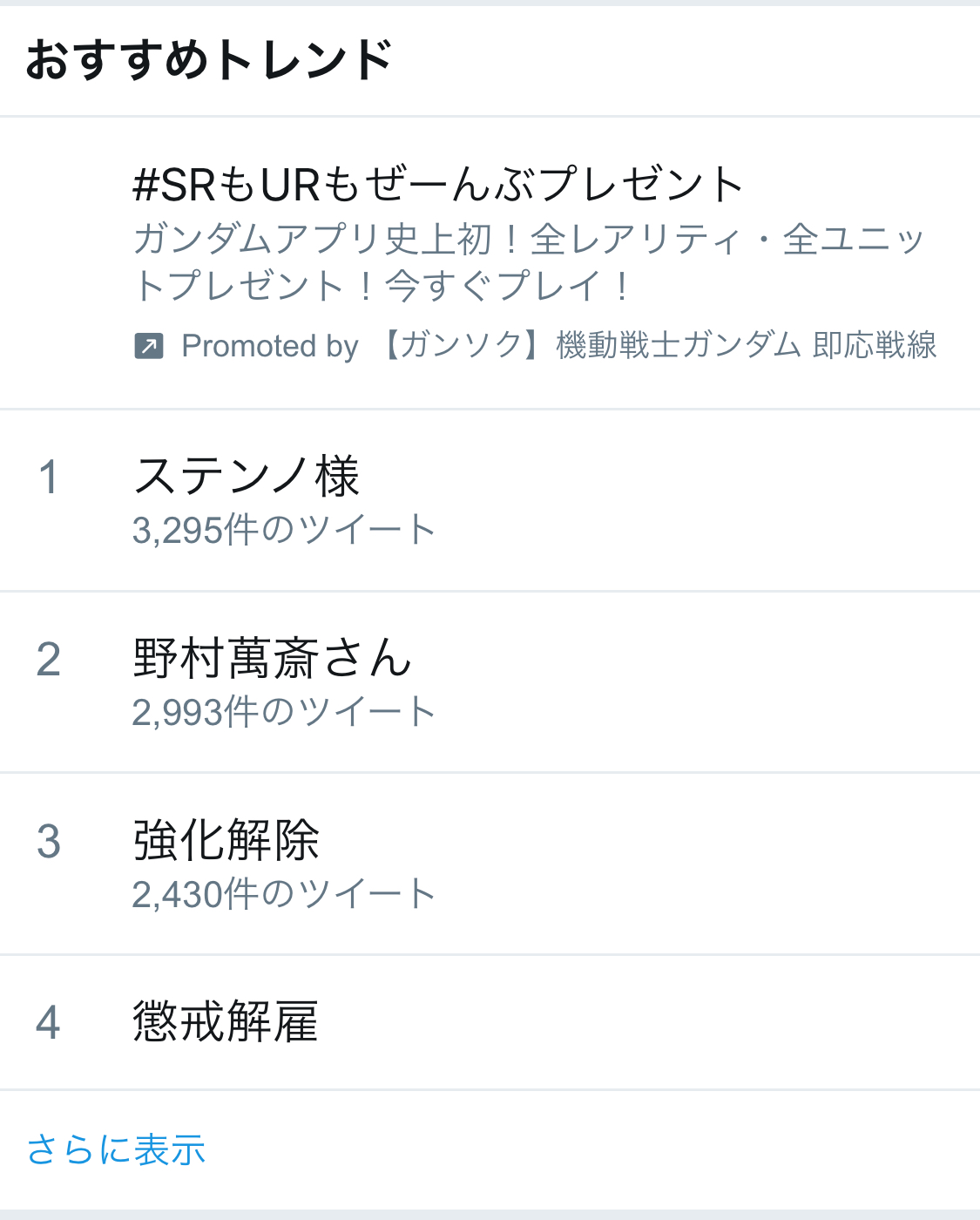980x1220 pixels.
Task: Click the rank number 3
Action: click(x=49, y=842)
